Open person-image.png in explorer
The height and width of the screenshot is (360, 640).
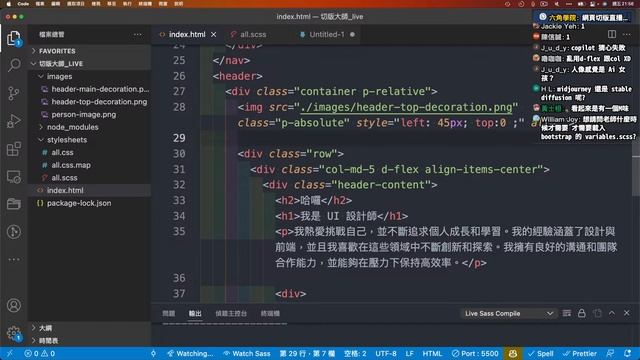[x=84, y=114]
